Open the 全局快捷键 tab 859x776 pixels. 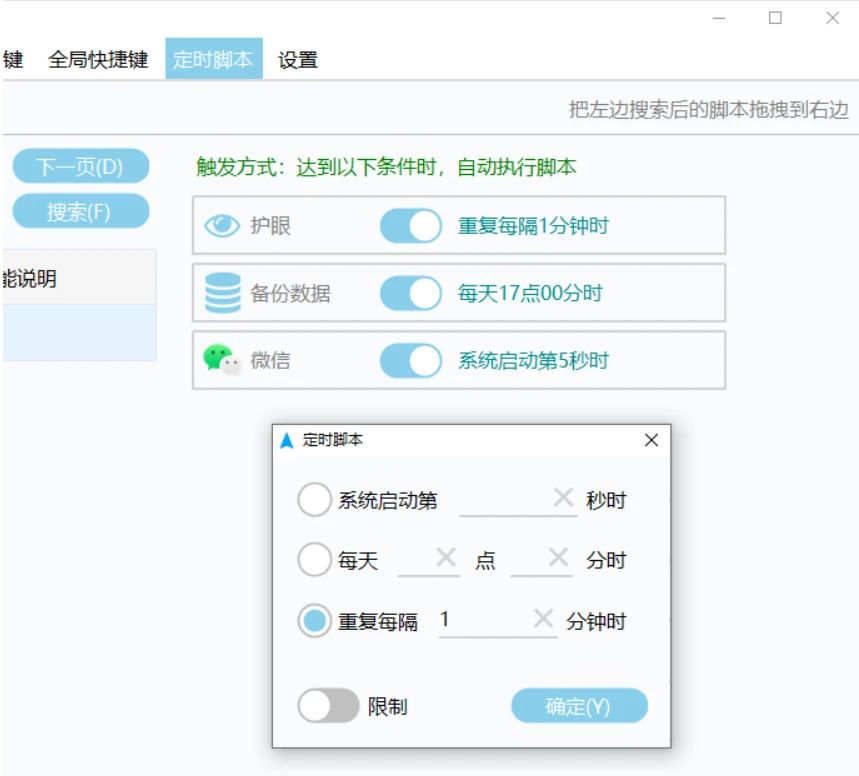tap(98, 60)
